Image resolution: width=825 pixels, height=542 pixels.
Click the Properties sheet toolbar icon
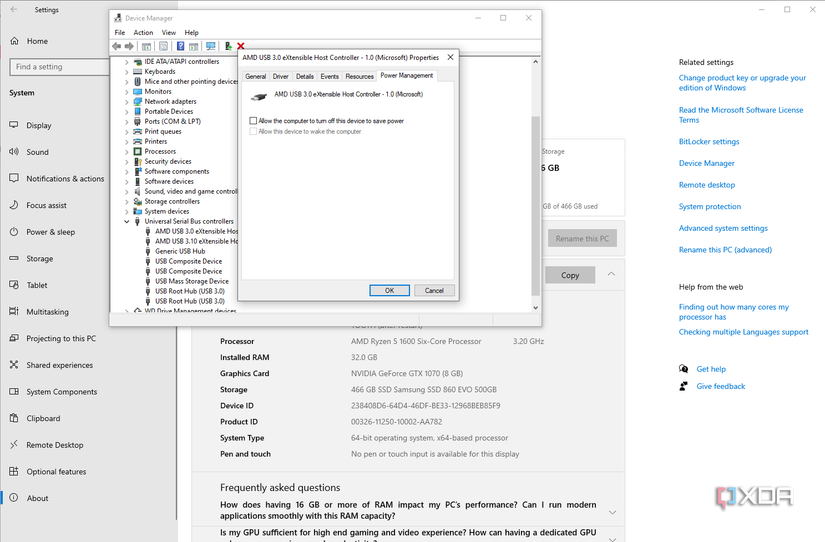pyautogui.click(x=164, y=46)
